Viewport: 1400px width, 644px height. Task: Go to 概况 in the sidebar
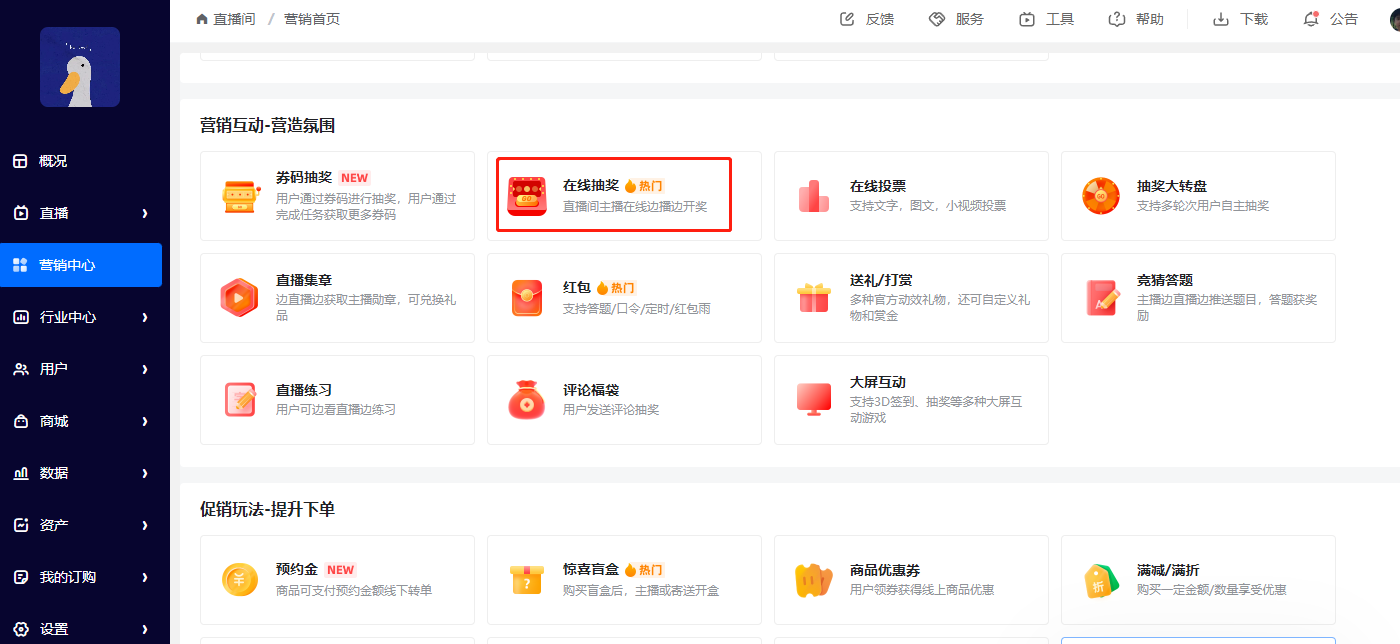81,161
